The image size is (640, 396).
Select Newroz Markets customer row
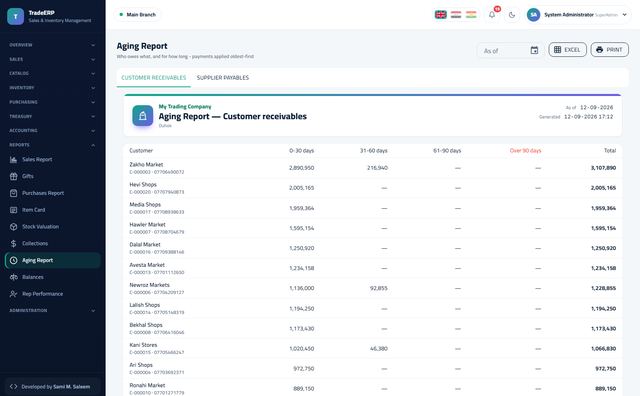tap(373, 288)
